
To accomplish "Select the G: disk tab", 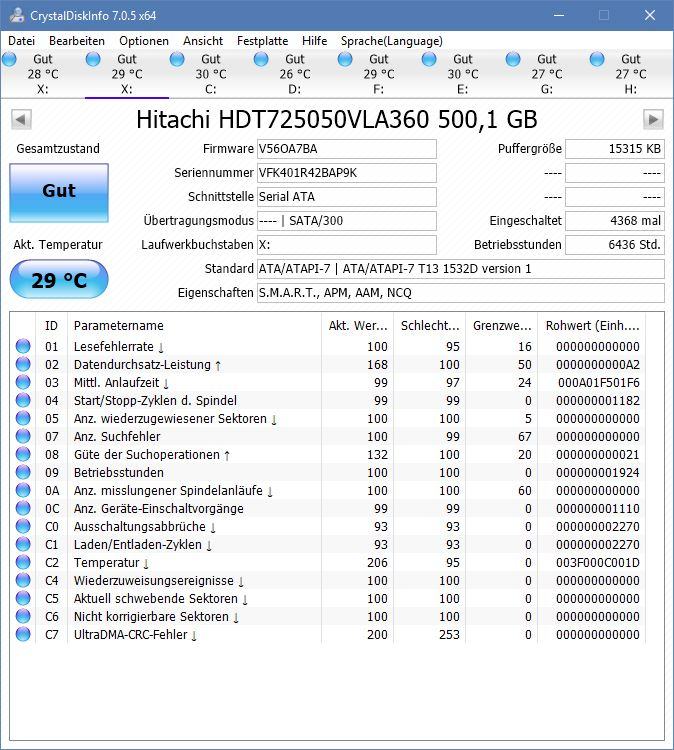I will 547,74.
